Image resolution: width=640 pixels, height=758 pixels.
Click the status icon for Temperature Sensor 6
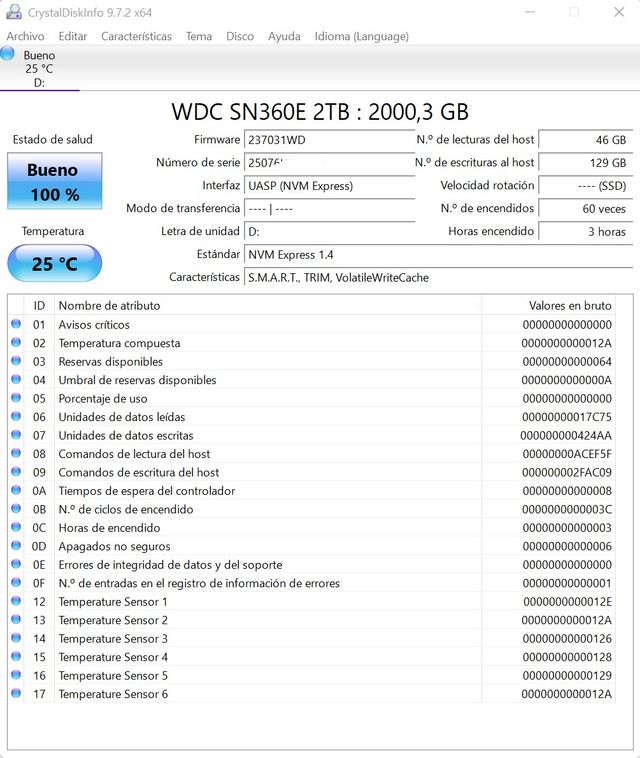coord(16,693)
